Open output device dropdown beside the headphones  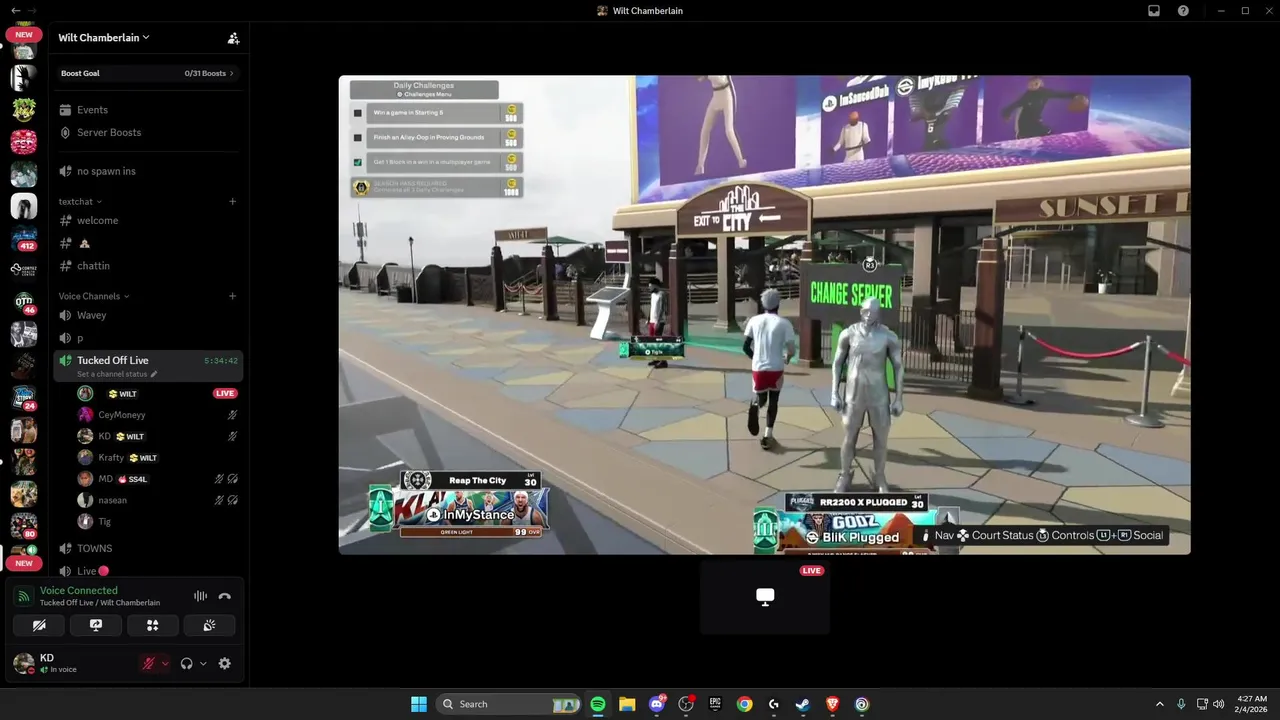pyautogui.click(x=203, y=663)
